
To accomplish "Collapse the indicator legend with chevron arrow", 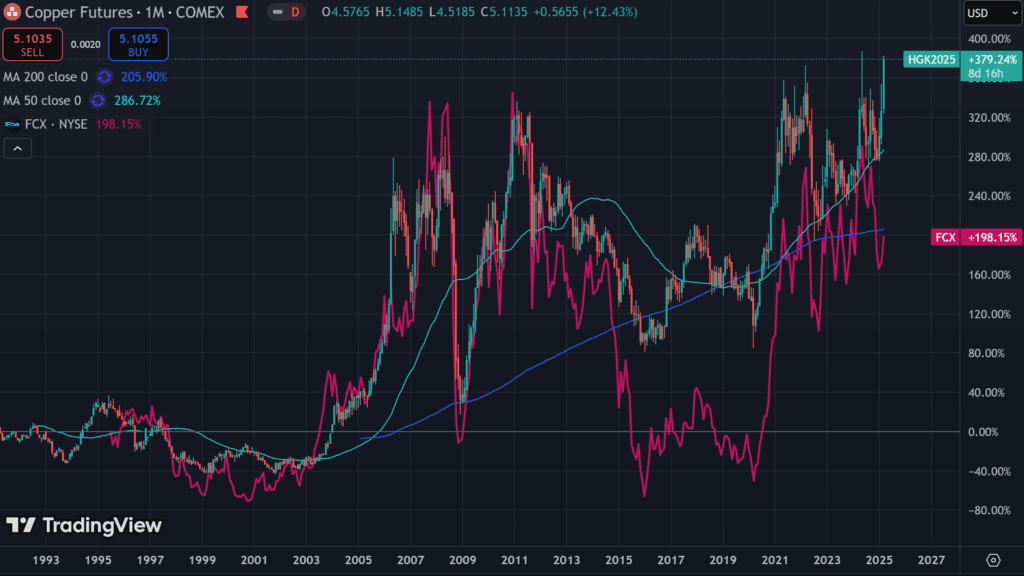I will [x=18, y=149].
